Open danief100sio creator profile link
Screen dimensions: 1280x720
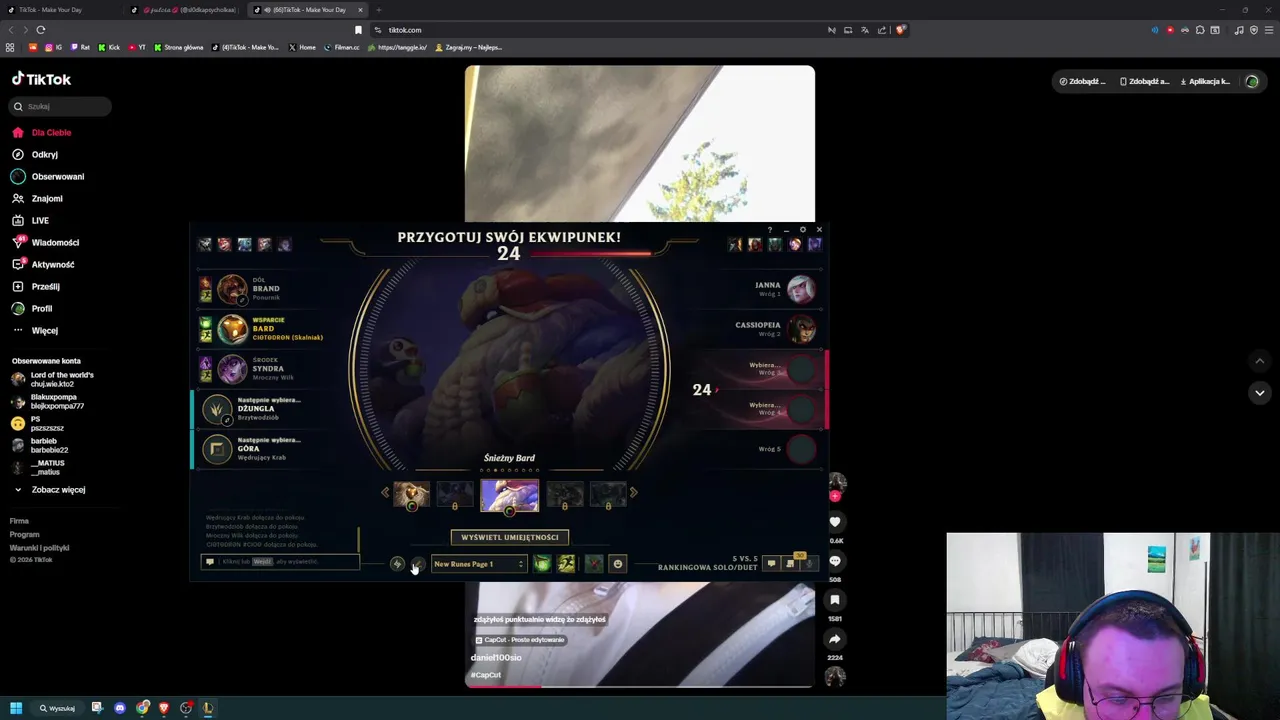tap(496, 658)
